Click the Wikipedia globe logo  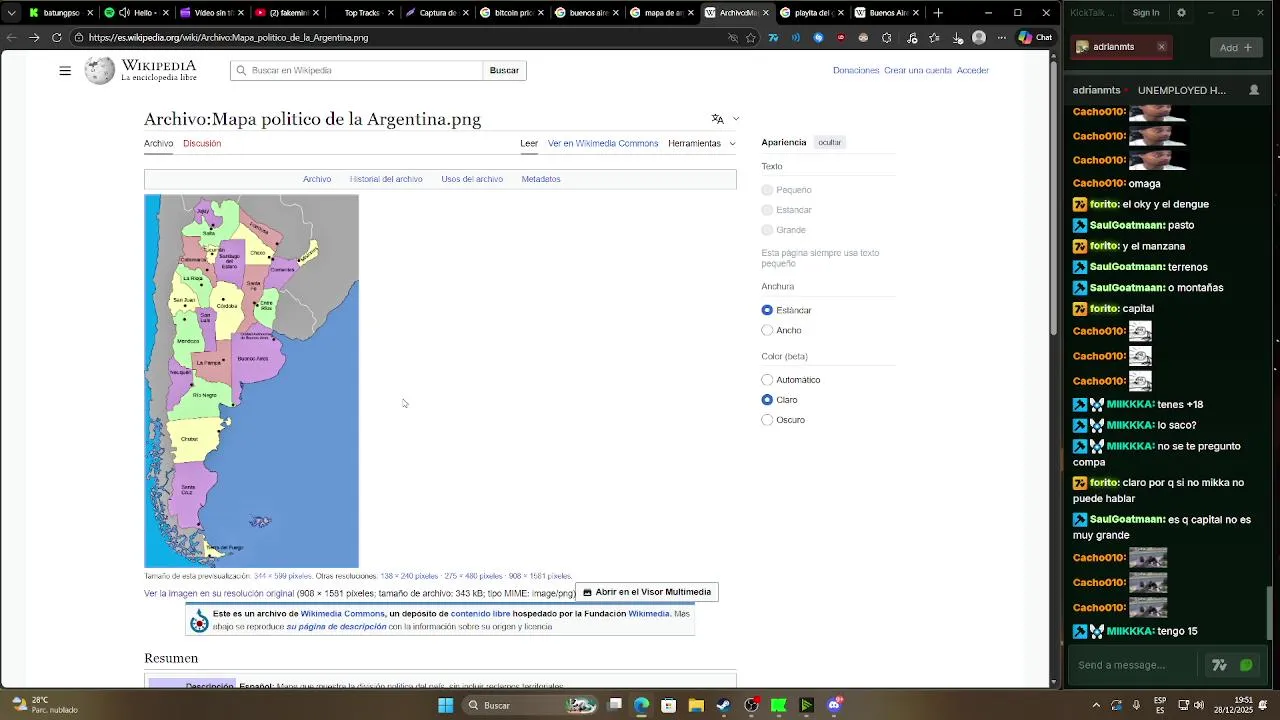click(99, 70)
